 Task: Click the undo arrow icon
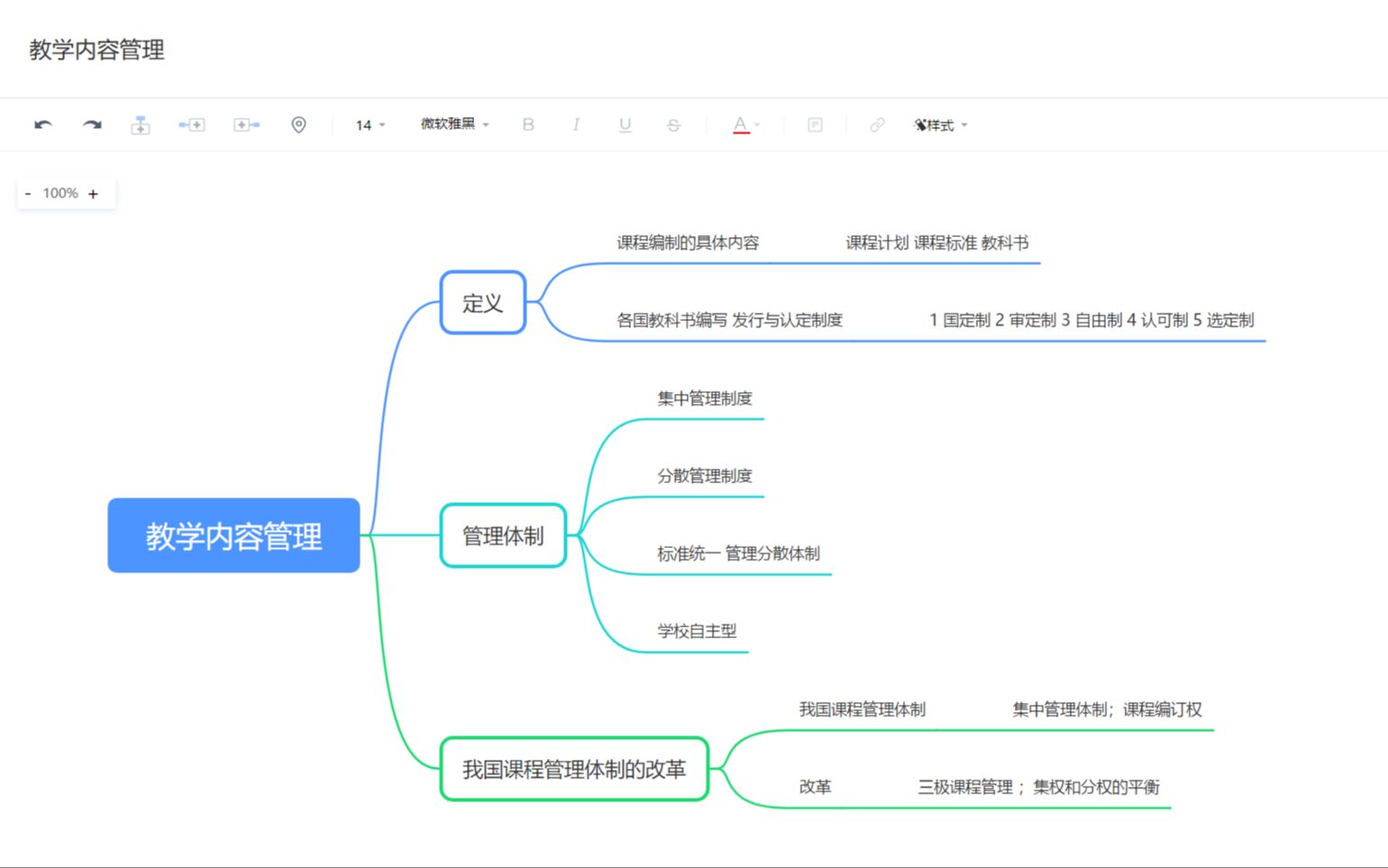click(x=43, y=124)
